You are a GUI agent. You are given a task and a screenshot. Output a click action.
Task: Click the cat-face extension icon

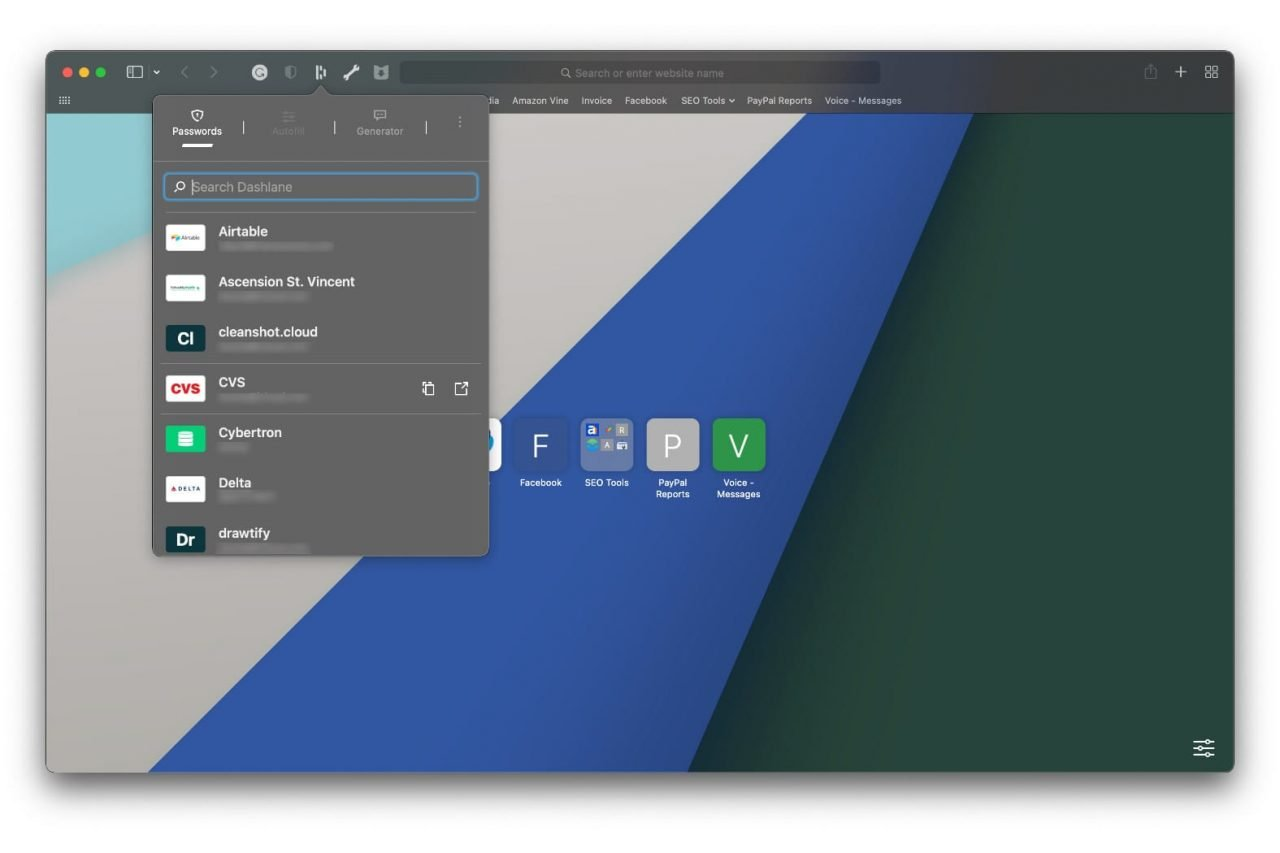[x=381, y=72]
